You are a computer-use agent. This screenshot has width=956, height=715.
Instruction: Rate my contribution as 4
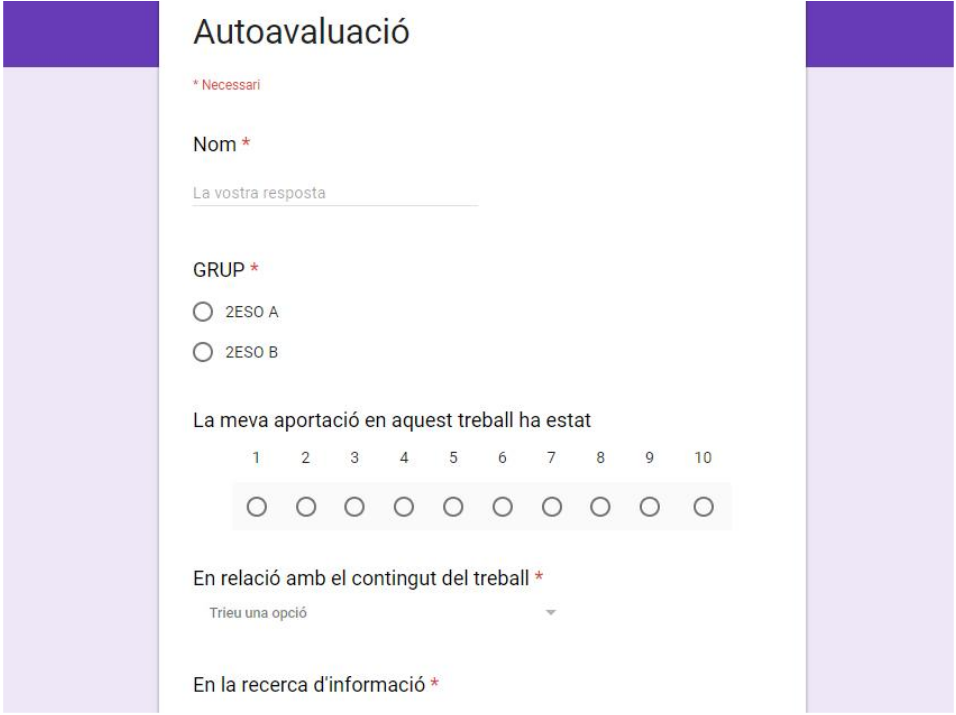tap(404, 507)
